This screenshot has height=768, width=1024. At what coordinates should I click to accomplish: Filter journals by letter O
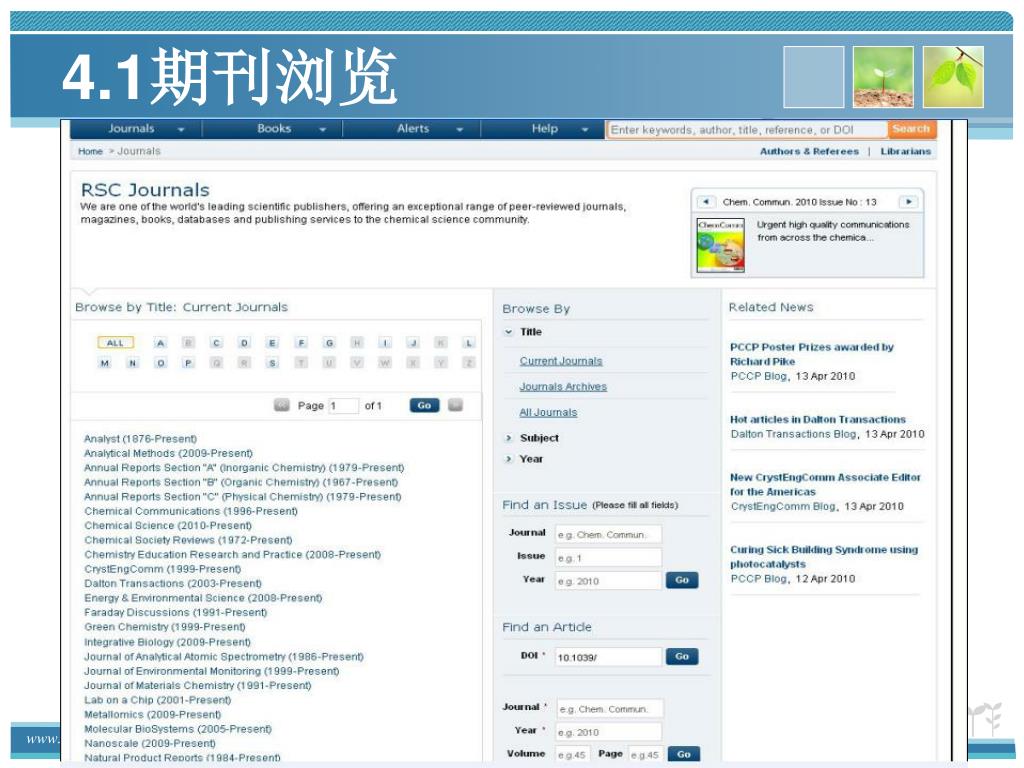(161, 363)
